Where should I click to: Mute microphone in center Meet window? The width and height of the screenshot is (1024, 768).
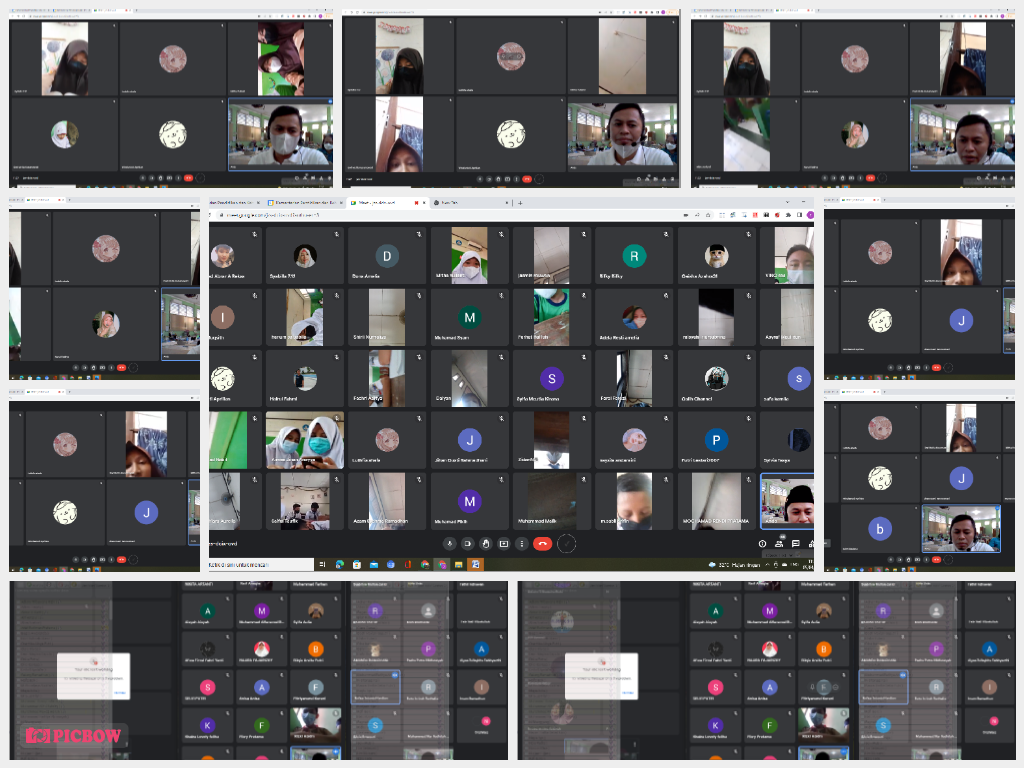click(451, 543)
